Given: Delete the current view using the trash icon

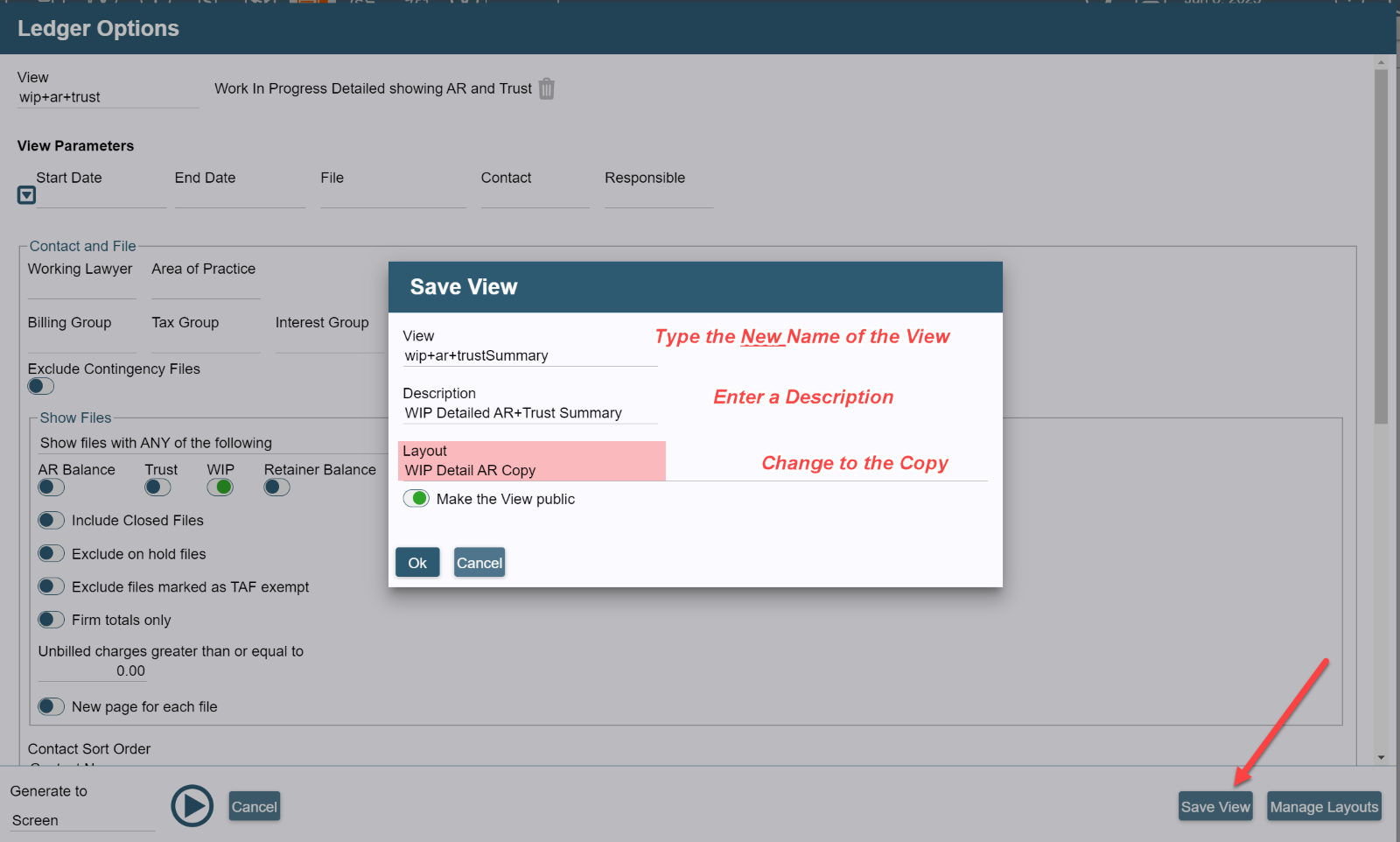Looking at the screenshot, I should coord(547,88).
